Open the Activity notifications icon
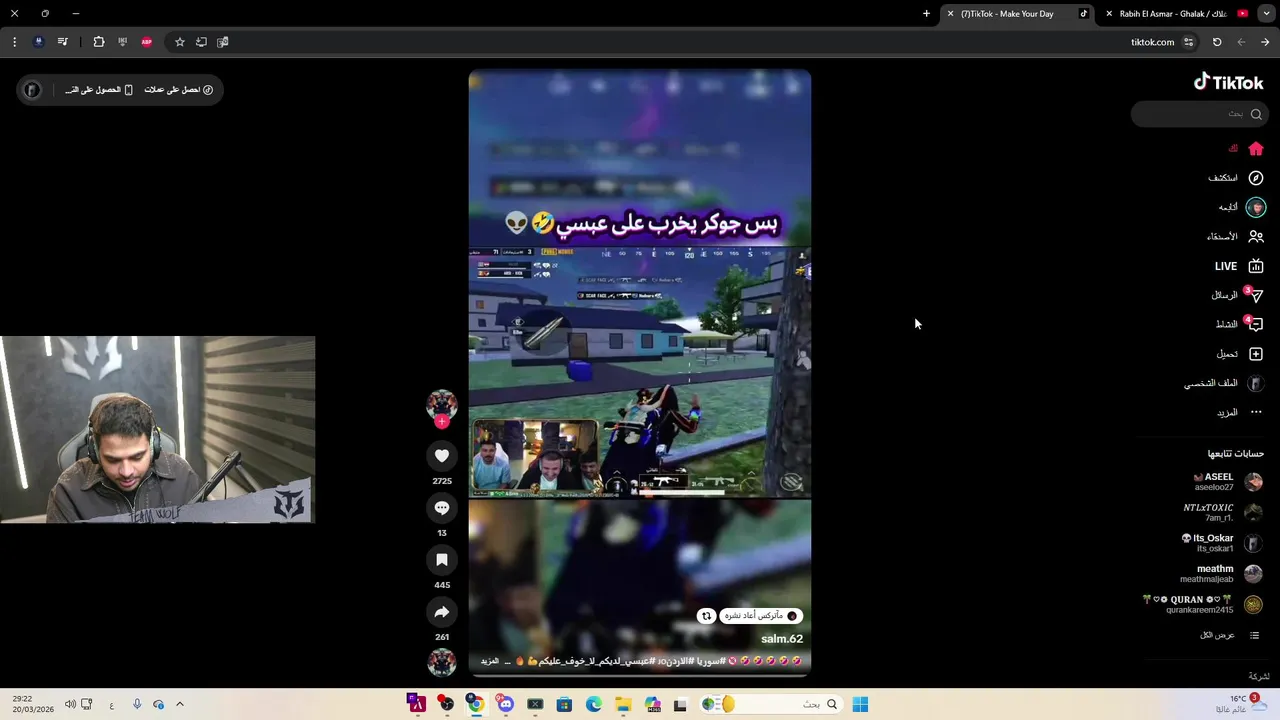 tap(1256, 325)
